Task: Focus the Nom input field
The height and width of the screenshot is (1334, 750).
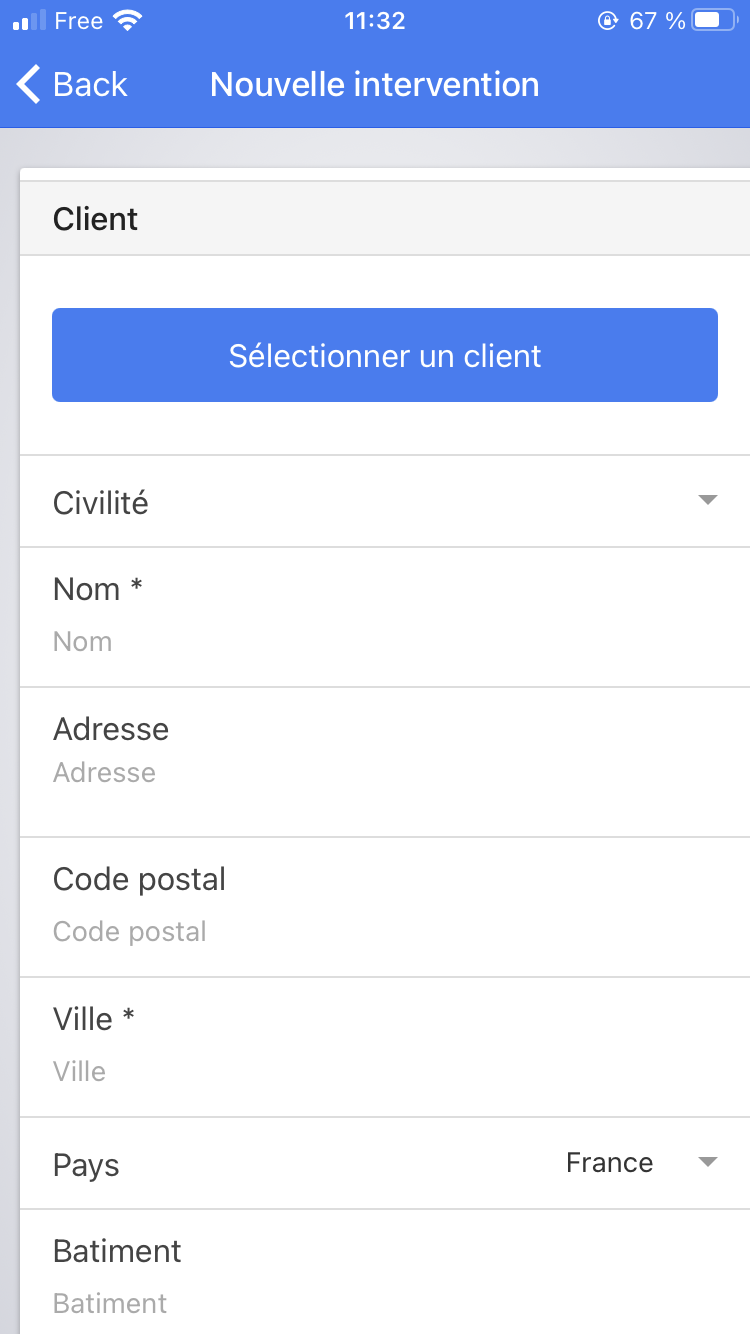Action: coord(385,641)
